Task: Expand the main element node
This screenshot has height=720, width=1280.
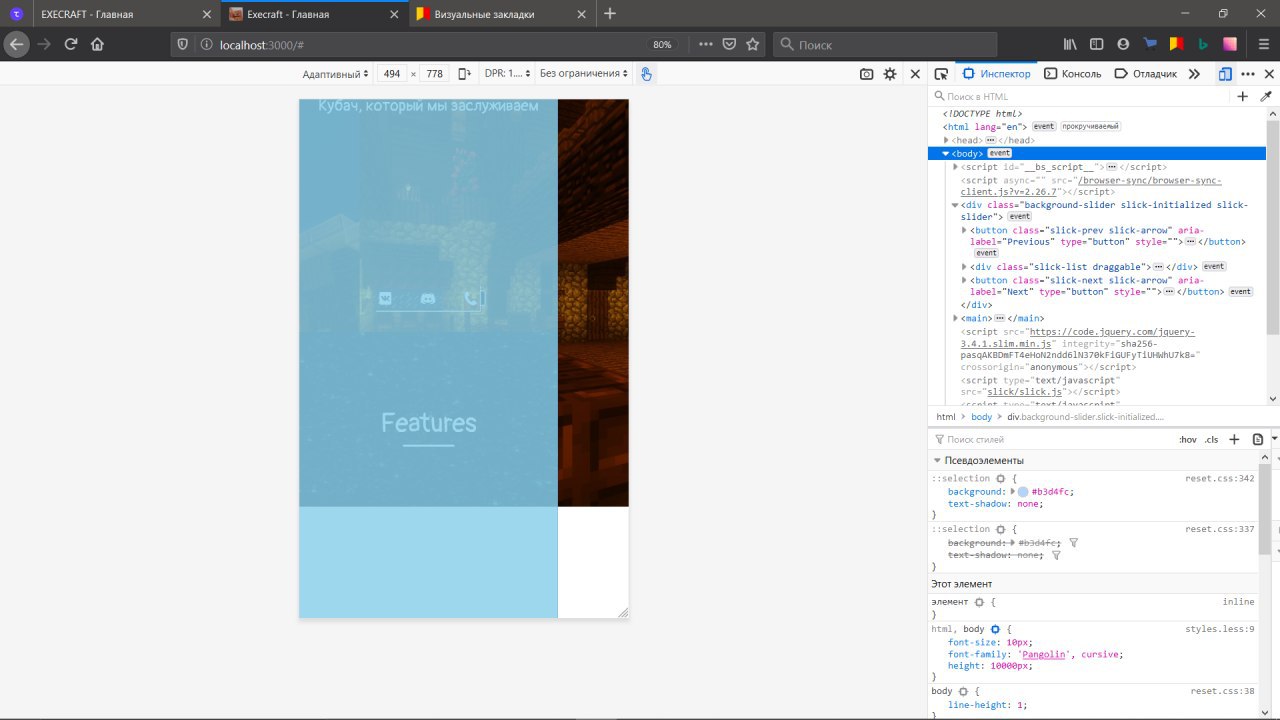Action: coord(955,318)
